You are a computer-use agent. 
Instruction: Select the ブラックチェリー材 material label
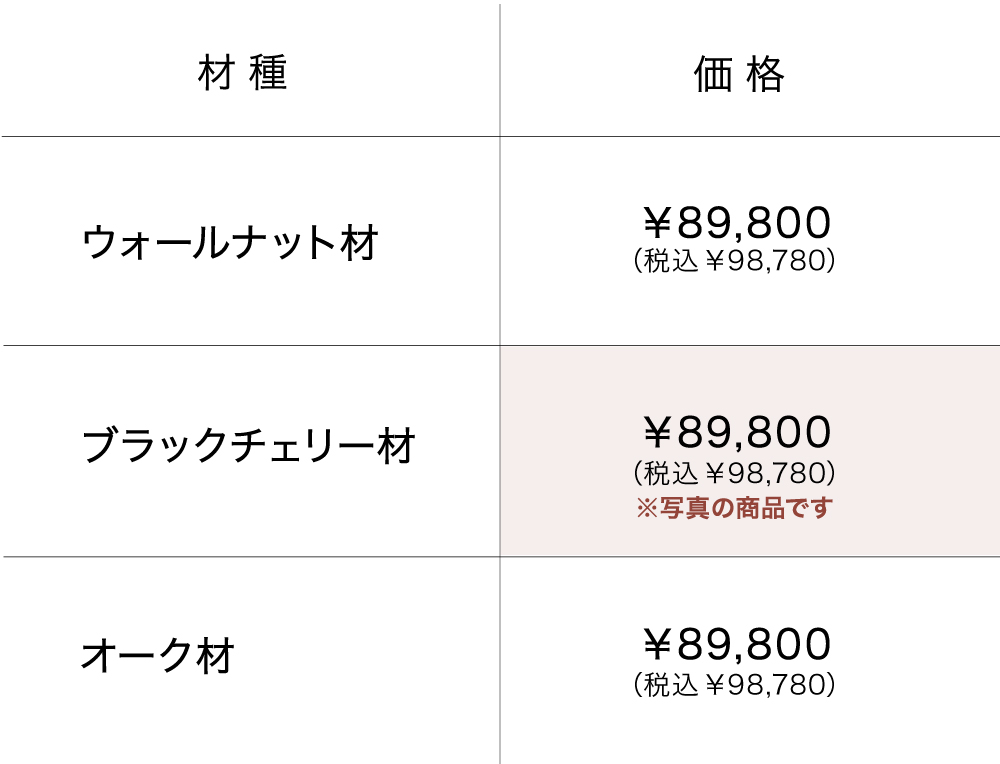tap(248, 446)
